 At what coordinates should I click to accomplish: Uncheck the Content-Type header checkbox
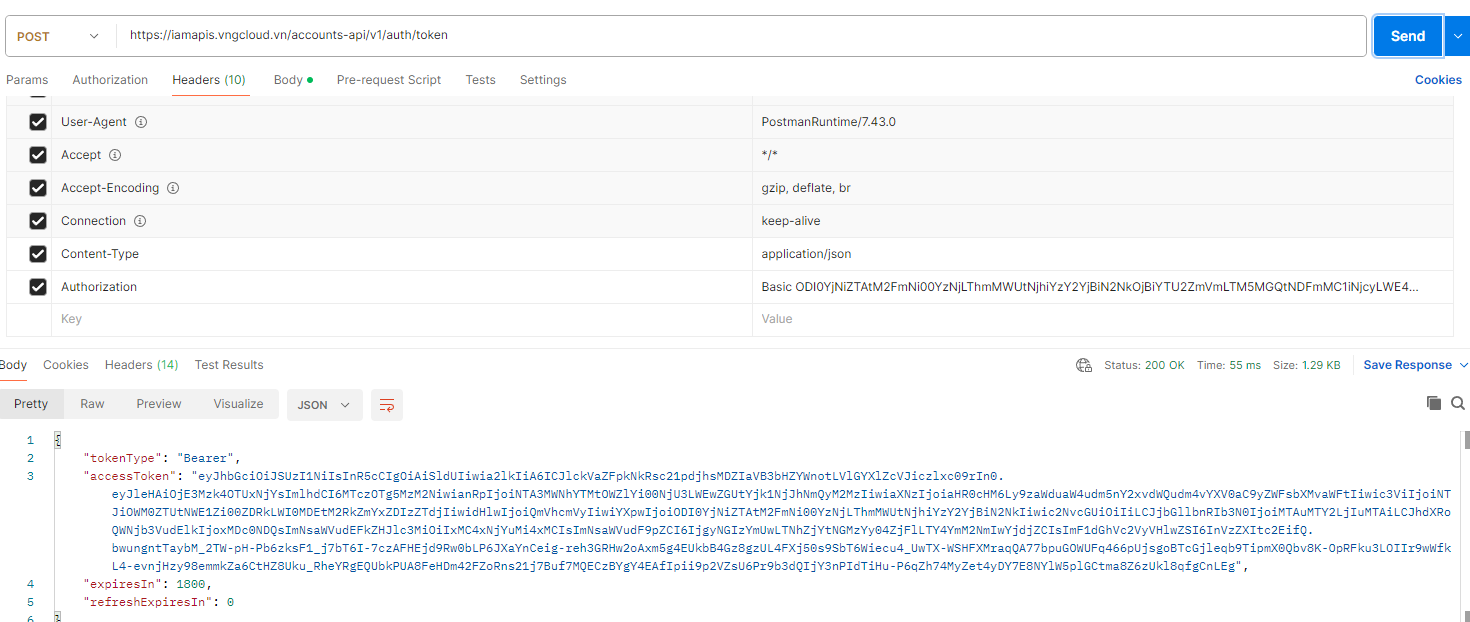coord(38,254)
